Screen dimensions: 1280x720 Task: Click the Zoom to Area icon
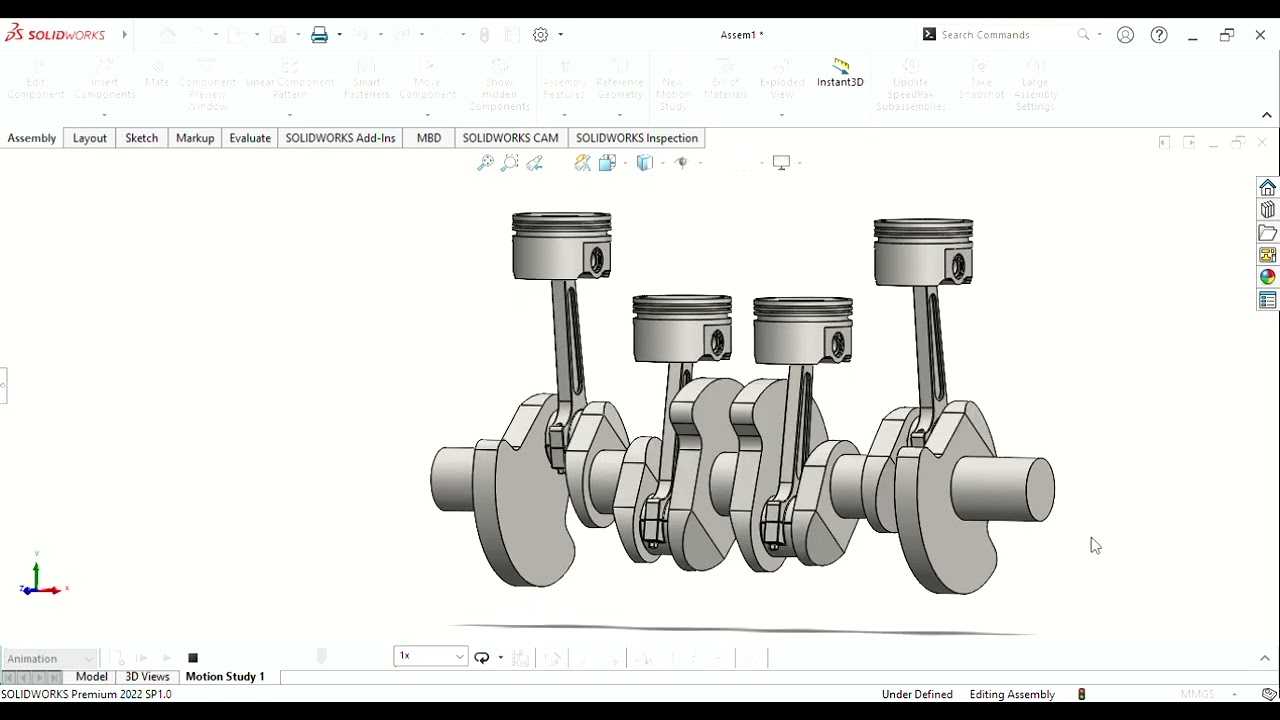point(510,163)
